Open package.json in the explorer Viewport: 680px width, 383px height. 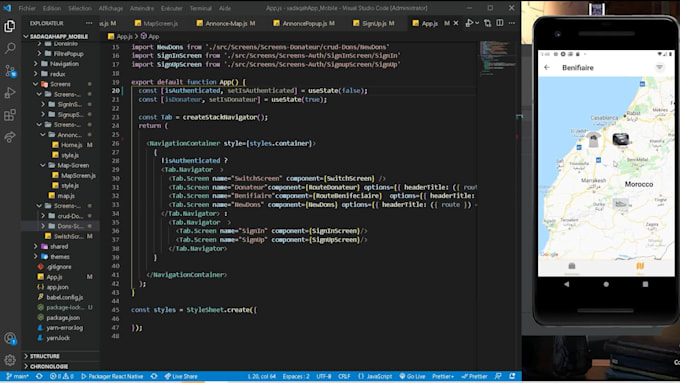(60, 318)
